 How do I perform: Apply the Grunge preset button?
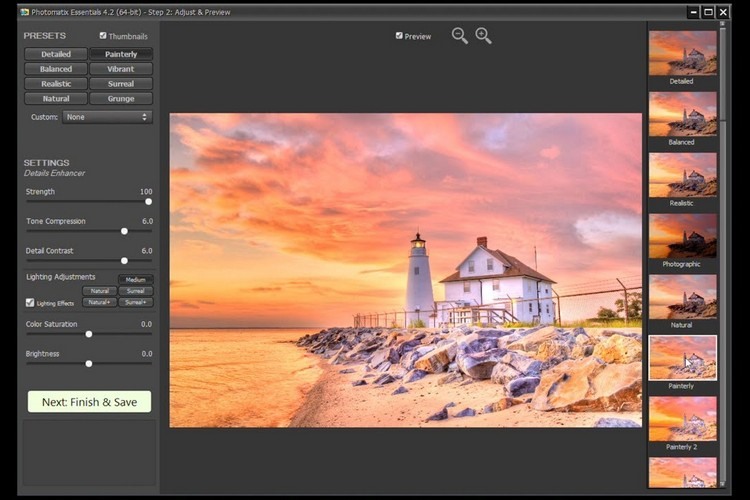[x=121, y=99]
